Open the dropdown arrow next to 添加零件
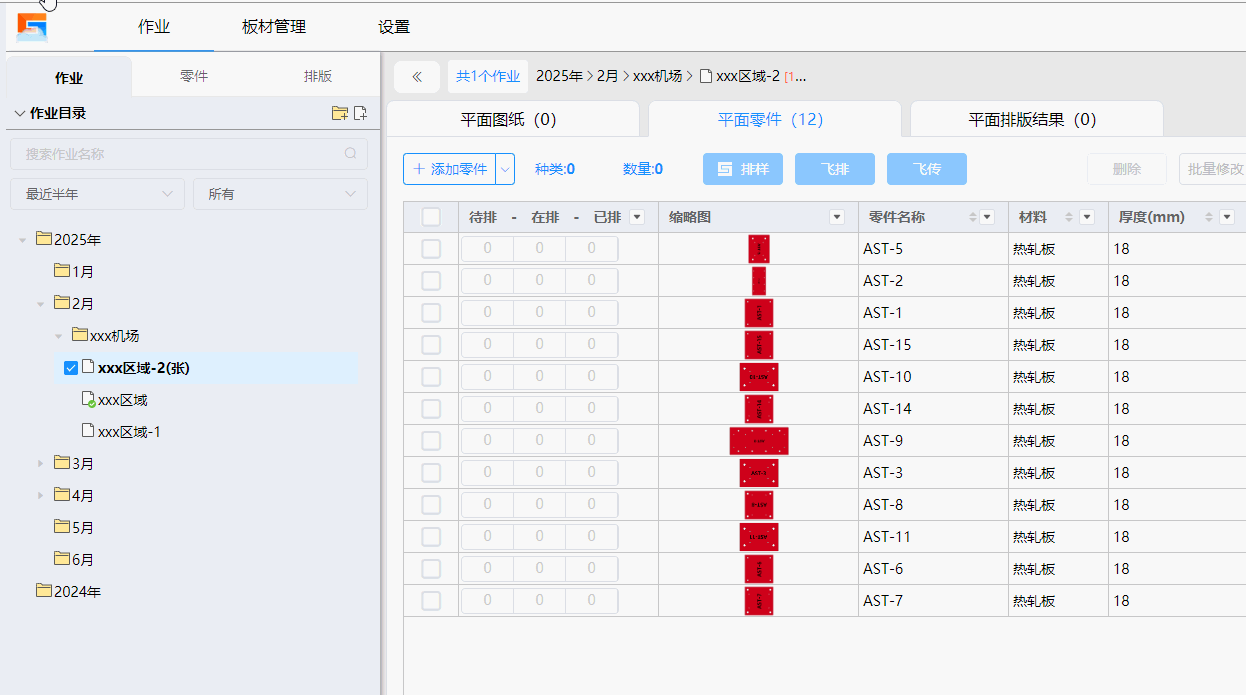Viewport: 1246px width, 695px height. point(505,169)
